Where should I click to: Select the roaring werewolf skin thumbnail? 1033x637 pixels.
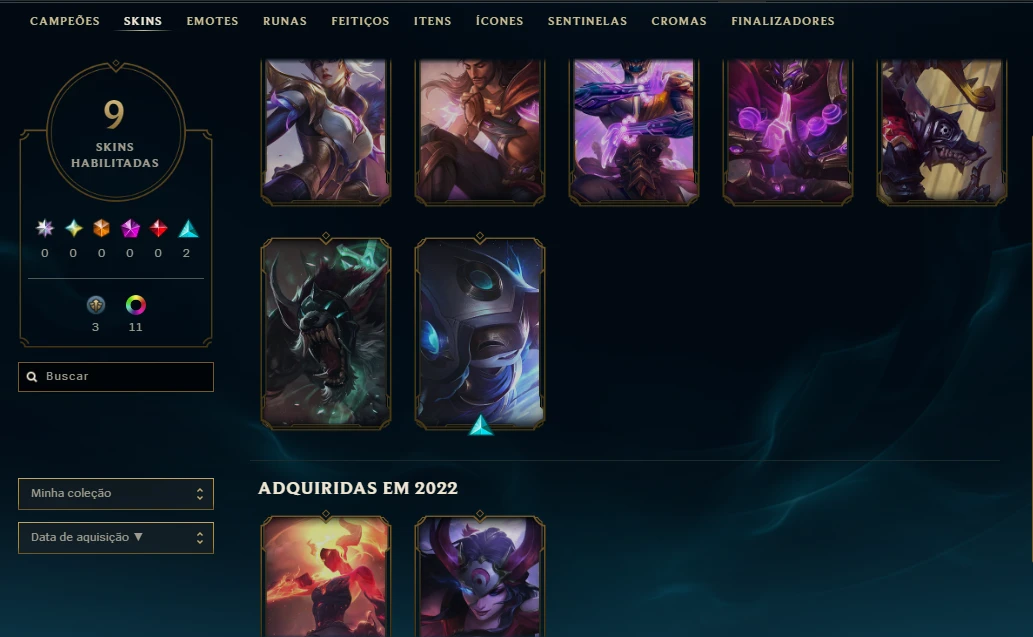point(326,333)
